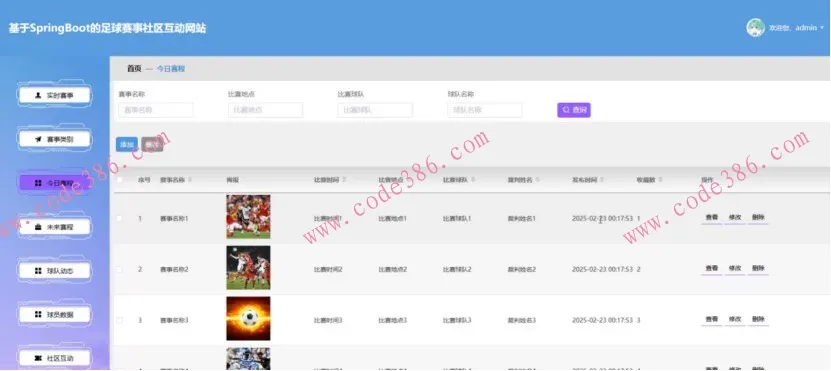View details of row 赛事名称1 via 查看
Screen dimensions: 831x371
point(712,217)
